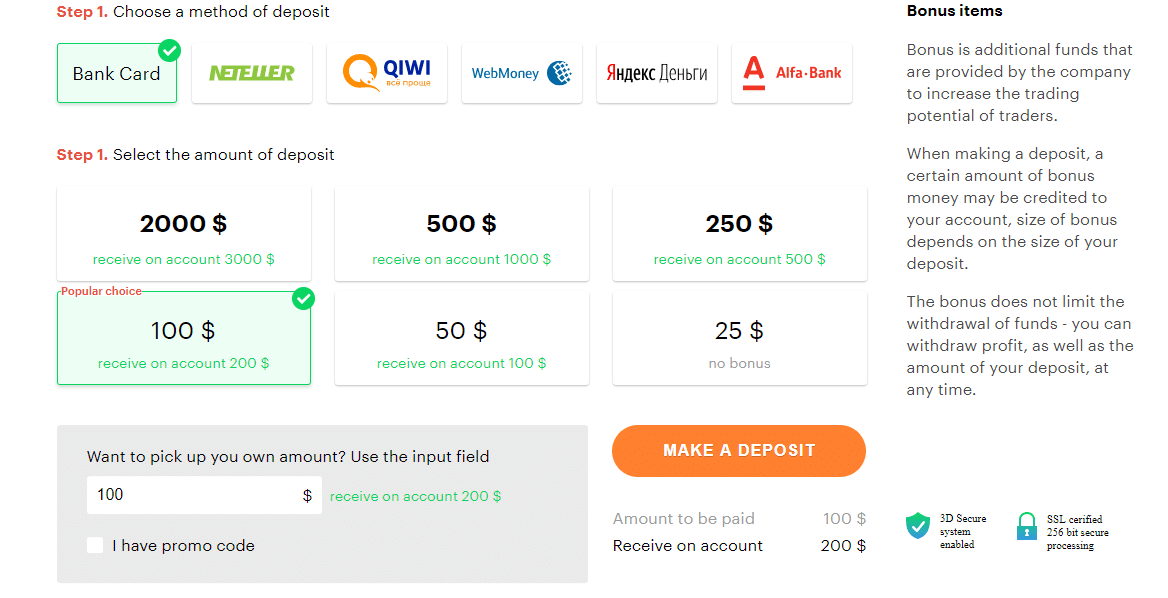Click the green checkmark on Bank Card
Screen dimensions: 1168x598
tap(170, 50)
